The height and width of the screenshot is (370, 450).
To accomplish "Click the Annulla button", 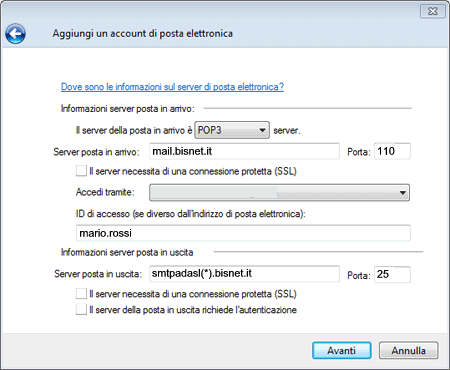I will click(408, 350).
